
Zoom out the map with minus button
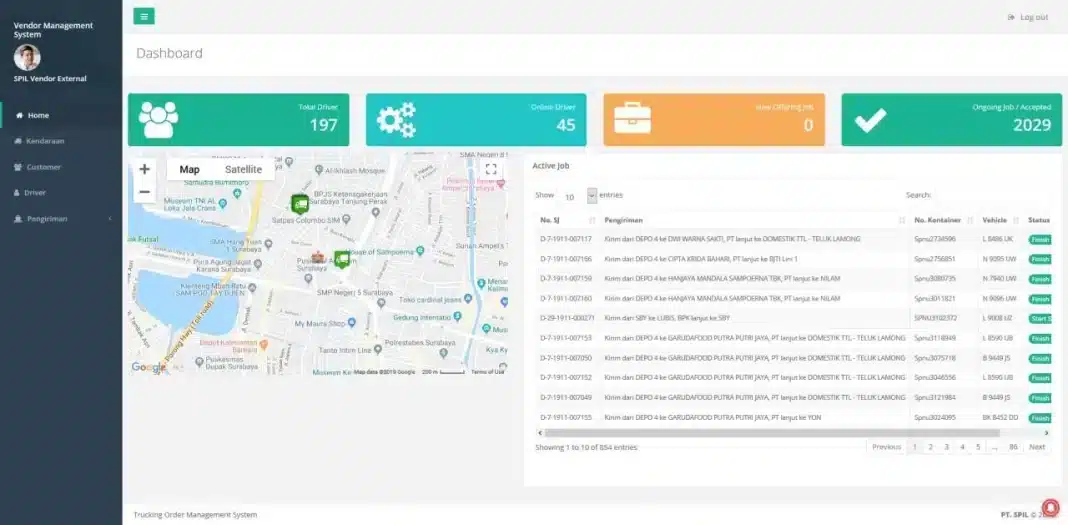coord(145,192)
